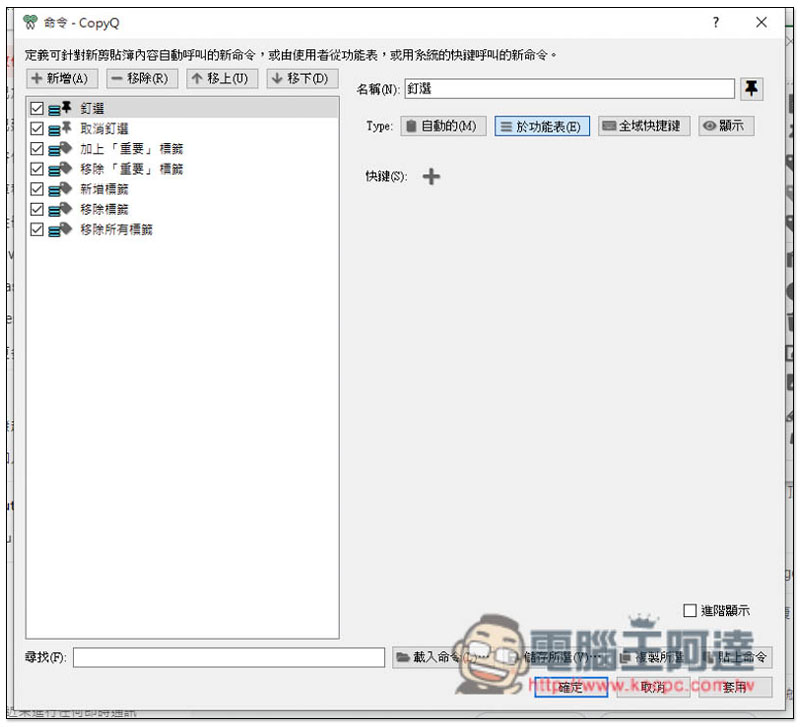The width and height of the screenshot is (800, 727).
Task: Click the 新增(A) add command button
Action: click(x=62, y=79)
